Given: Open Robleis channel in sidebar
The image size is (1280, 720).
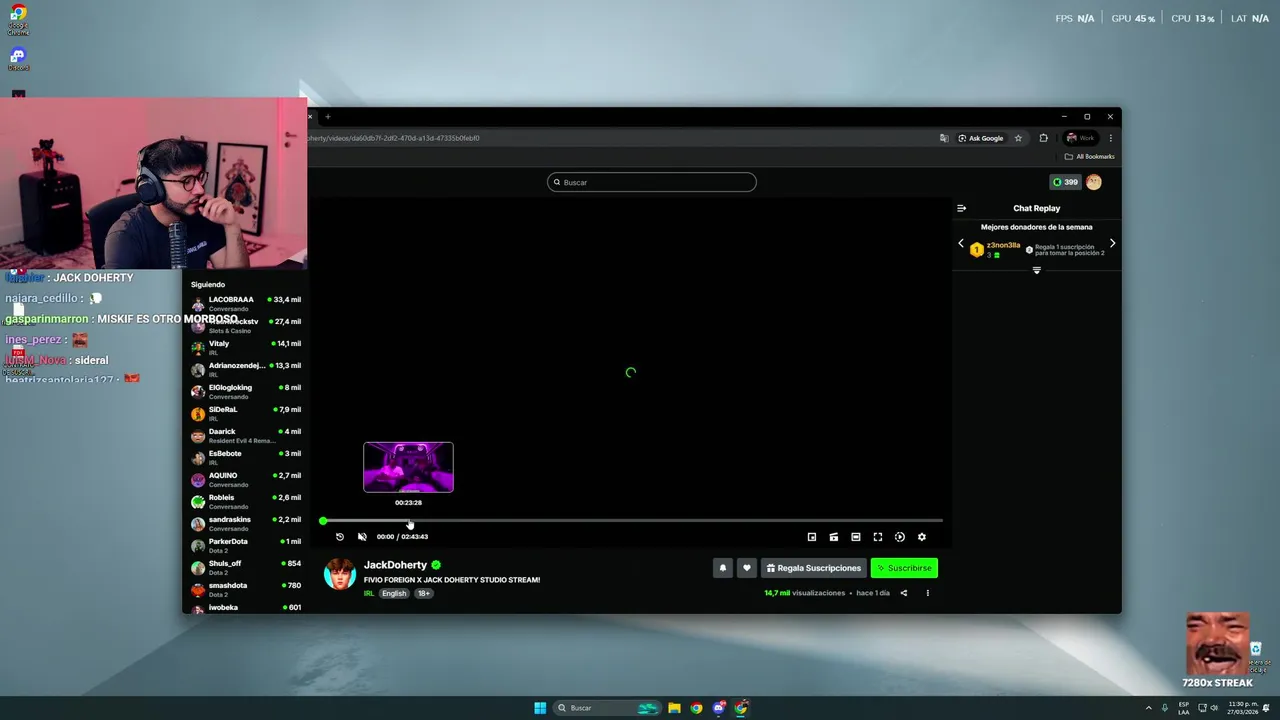Looking at the screenshot, I should coord(246,501).
